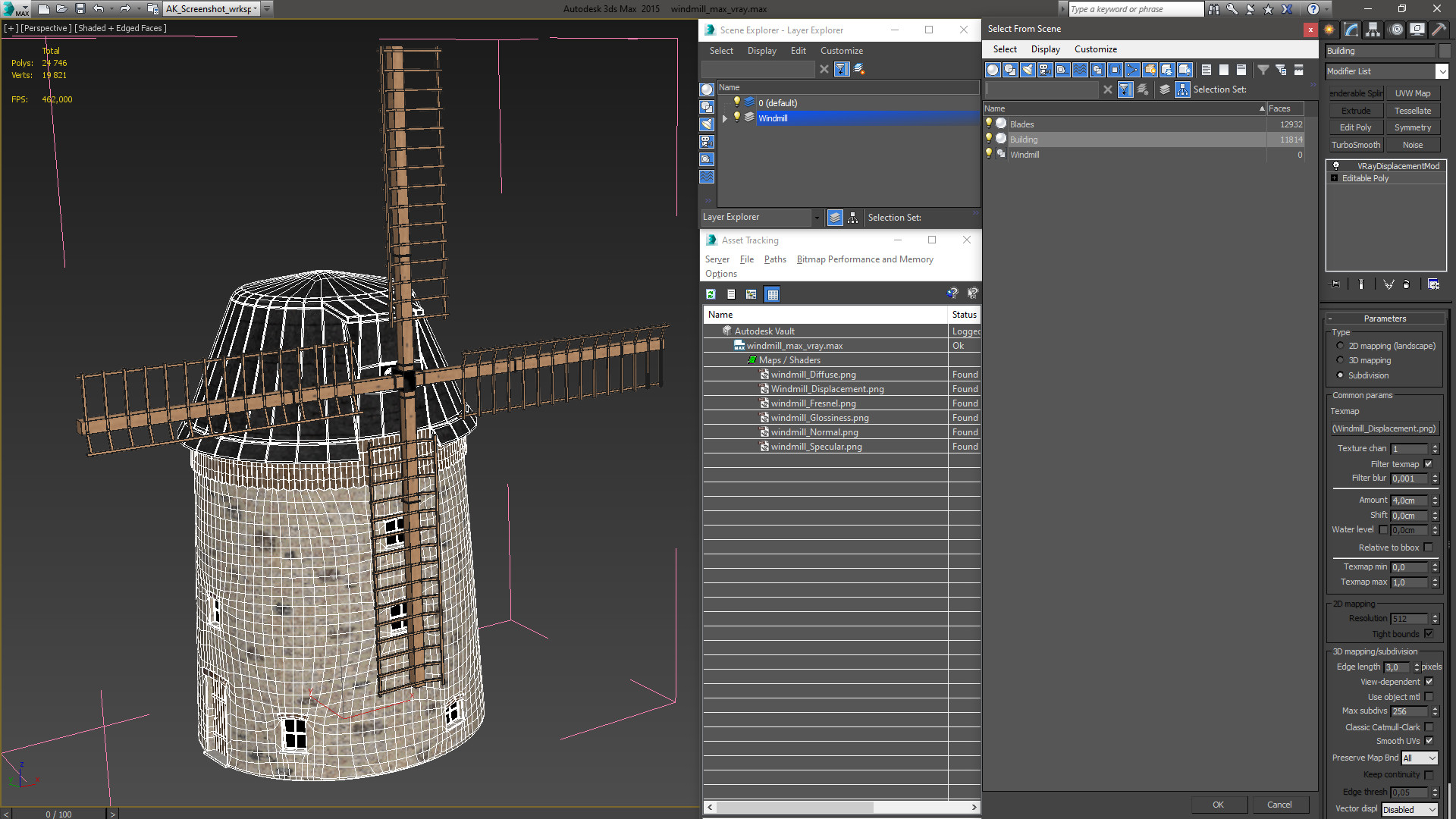Expand the Windmill layer in Scene Explorer
The width and height of the screenshot is (1456, 819).
click(725, 118)
